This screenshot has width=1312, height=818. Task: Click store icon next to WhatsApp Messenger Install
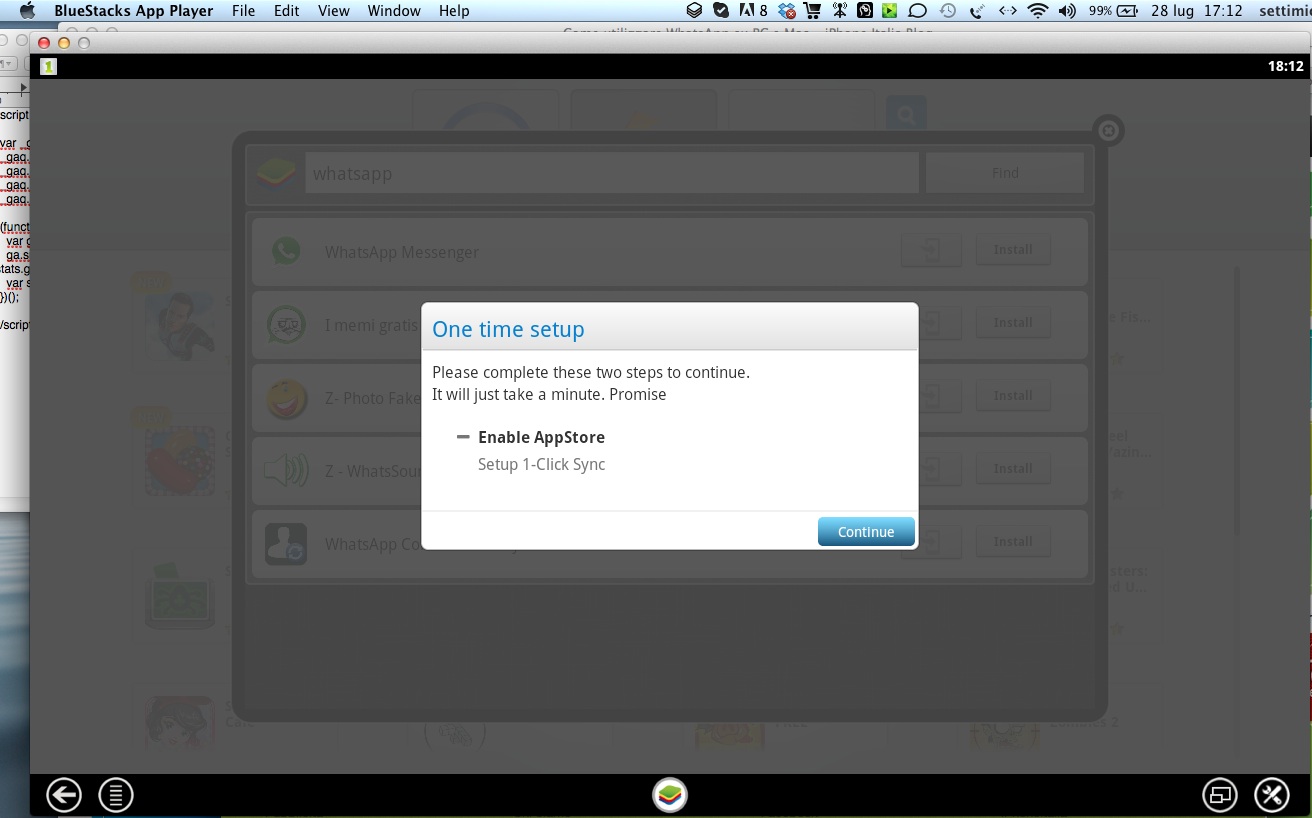click(x=931, y=250)
